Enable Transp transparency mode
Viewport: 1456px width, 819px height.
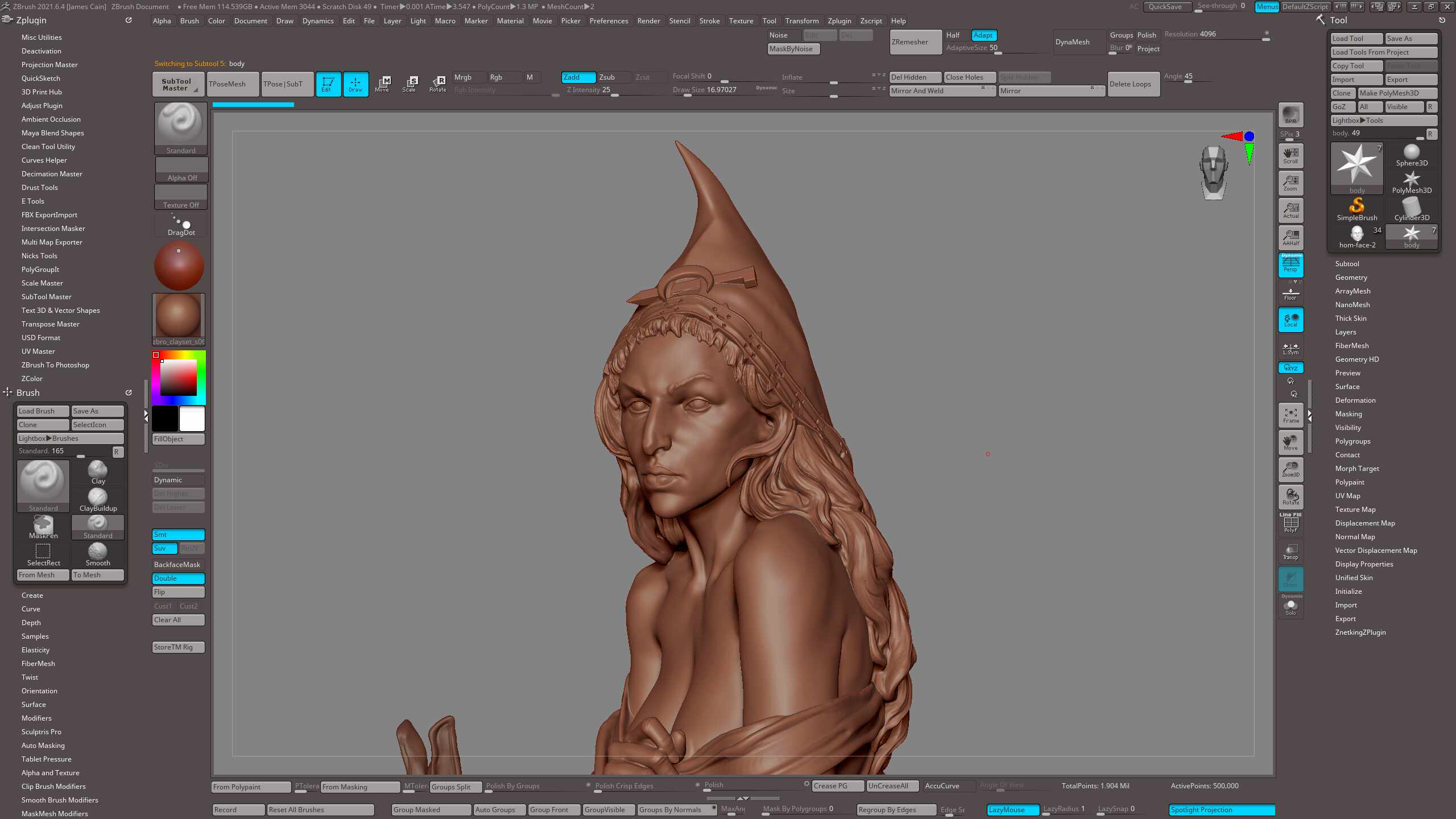[x=1290, y=551]
